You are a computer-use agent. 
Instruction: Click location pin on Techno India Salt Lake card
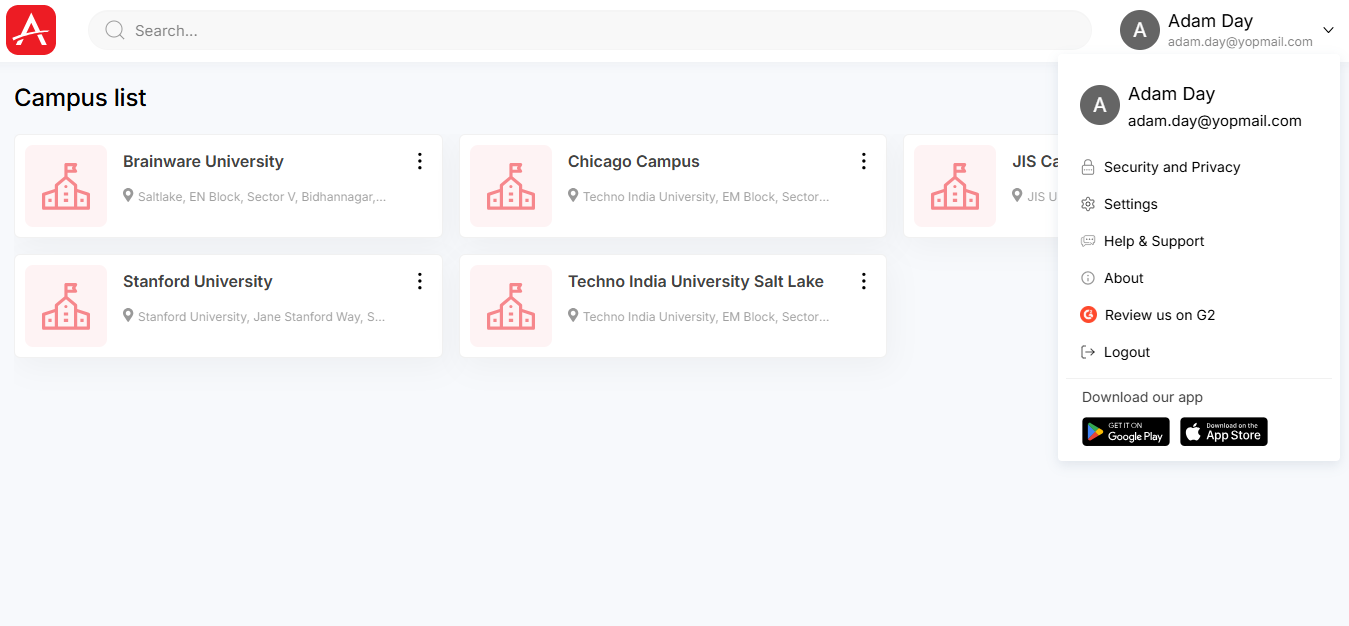tap(573, 315)
